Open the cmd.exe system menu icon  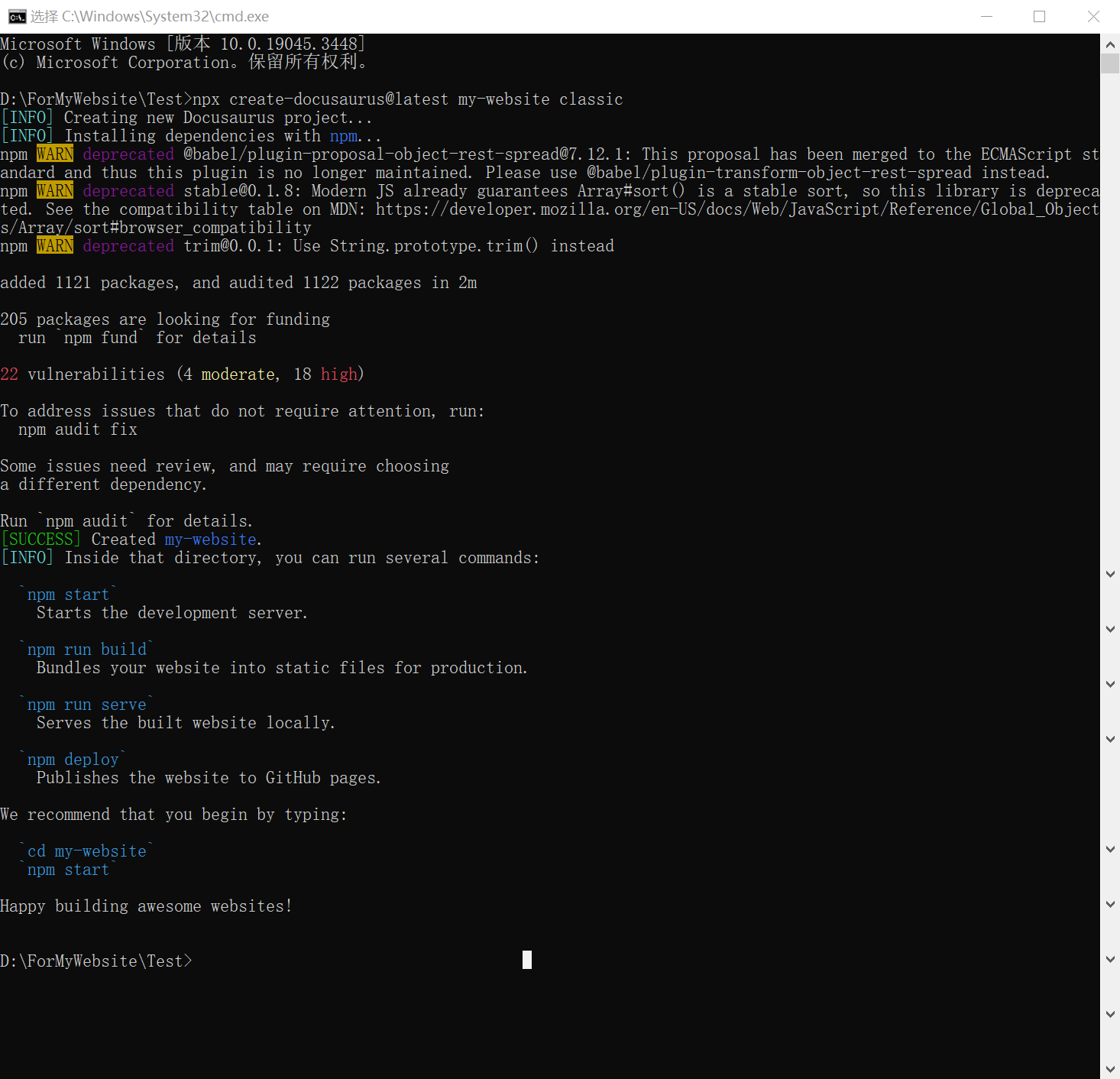coord(17,17)
